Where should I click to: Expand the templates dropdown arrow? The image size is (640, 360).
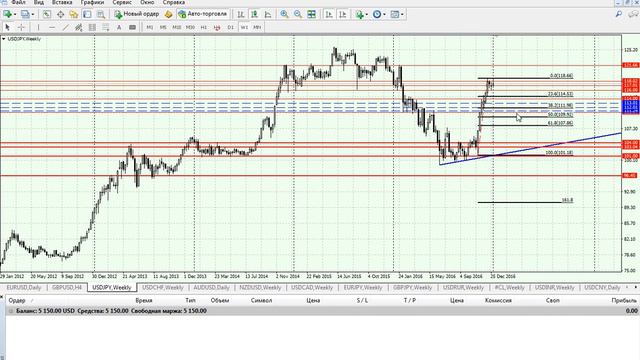(x=402, y=14)
